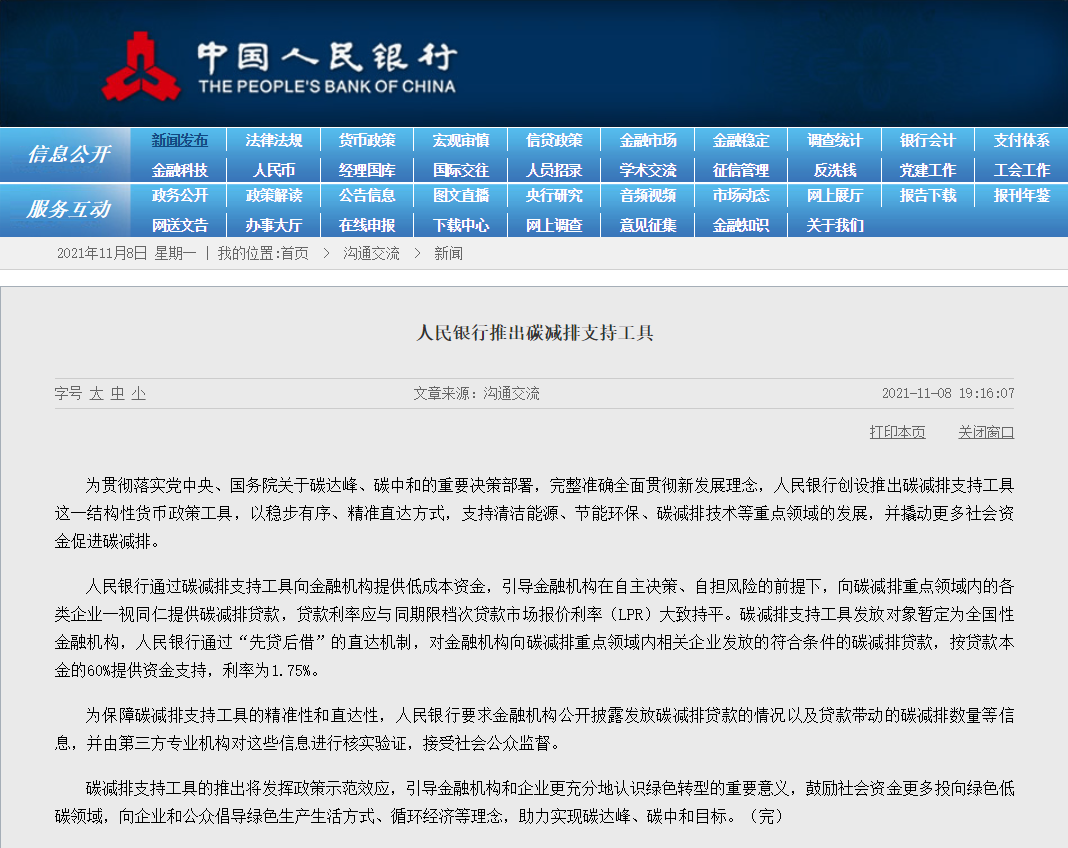
Task: Go to 金融稳定 page
Action: (x=741, y=140)
